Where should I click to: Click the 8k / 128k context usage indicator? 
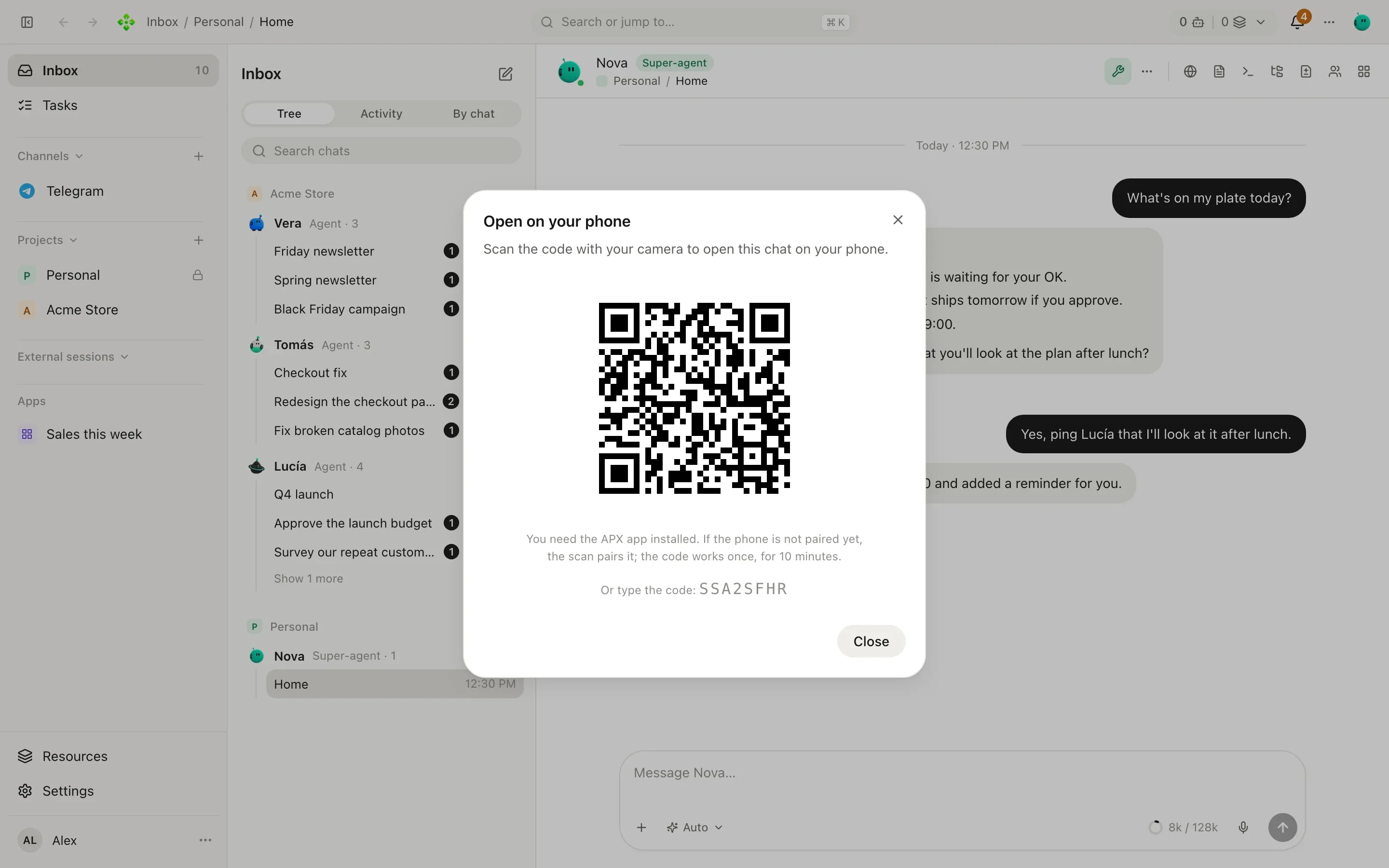1183,827
